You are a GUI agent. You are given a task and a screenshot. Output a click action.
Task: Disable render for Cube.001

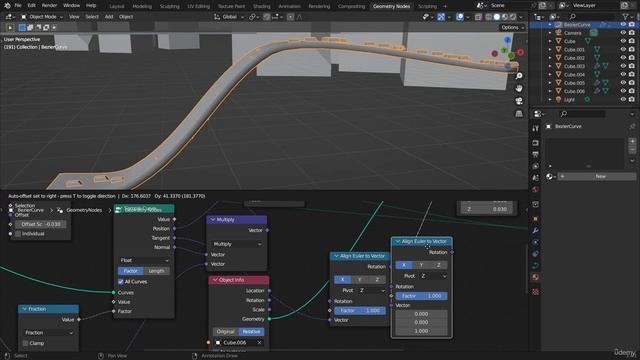pos(632,49)
